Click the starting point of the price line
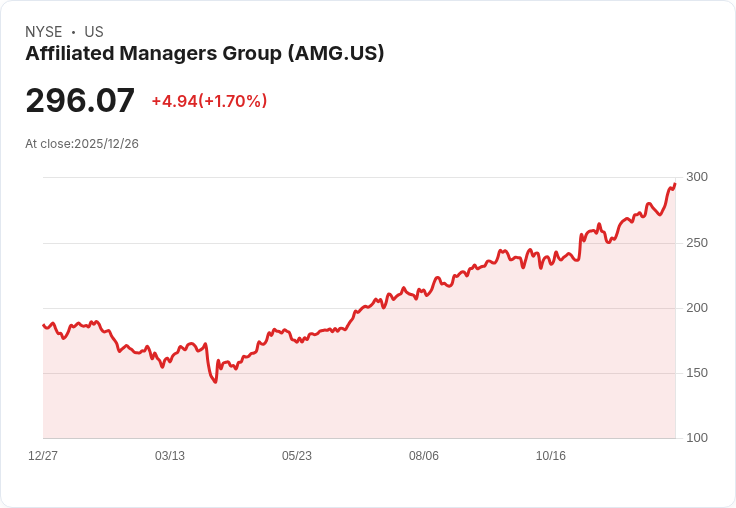Screen dimensions: 736x508 point(44,325)
